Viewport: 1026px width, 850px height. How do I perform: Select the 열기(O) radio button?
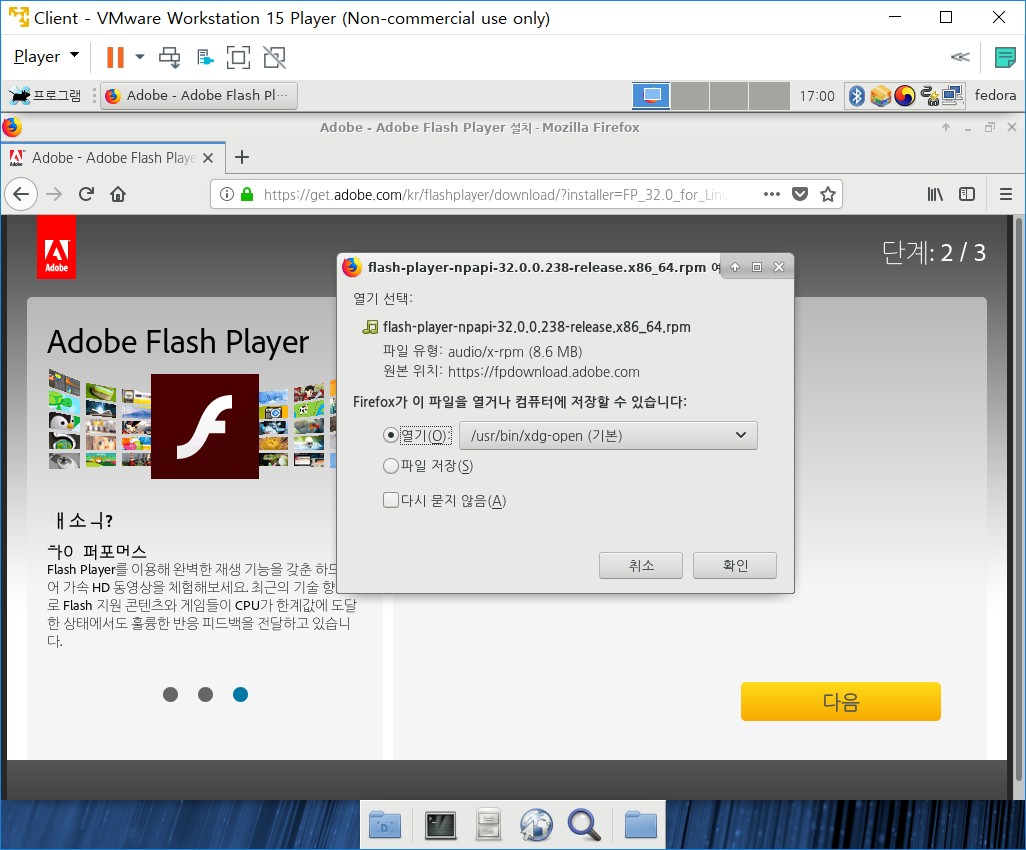pos(391,435)
